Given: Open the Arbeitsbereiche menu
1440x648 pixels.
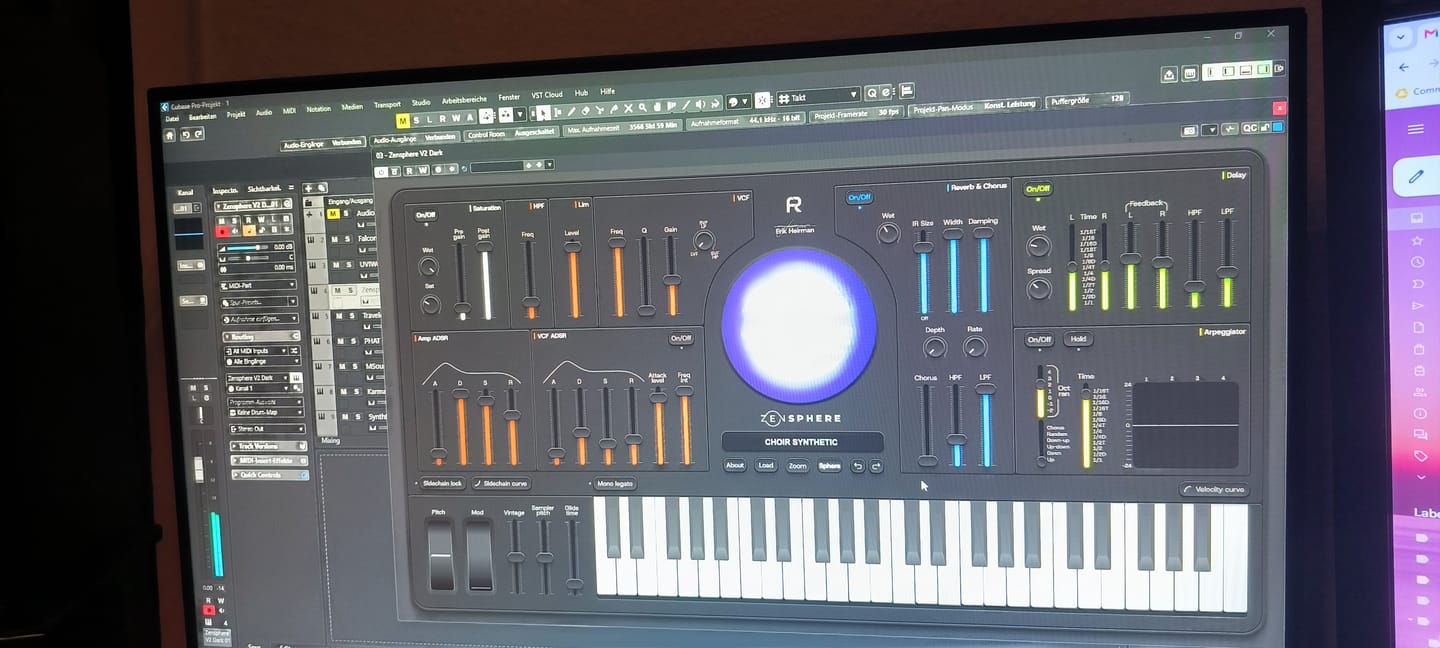Looking at the screenshot, I should 464,100.
